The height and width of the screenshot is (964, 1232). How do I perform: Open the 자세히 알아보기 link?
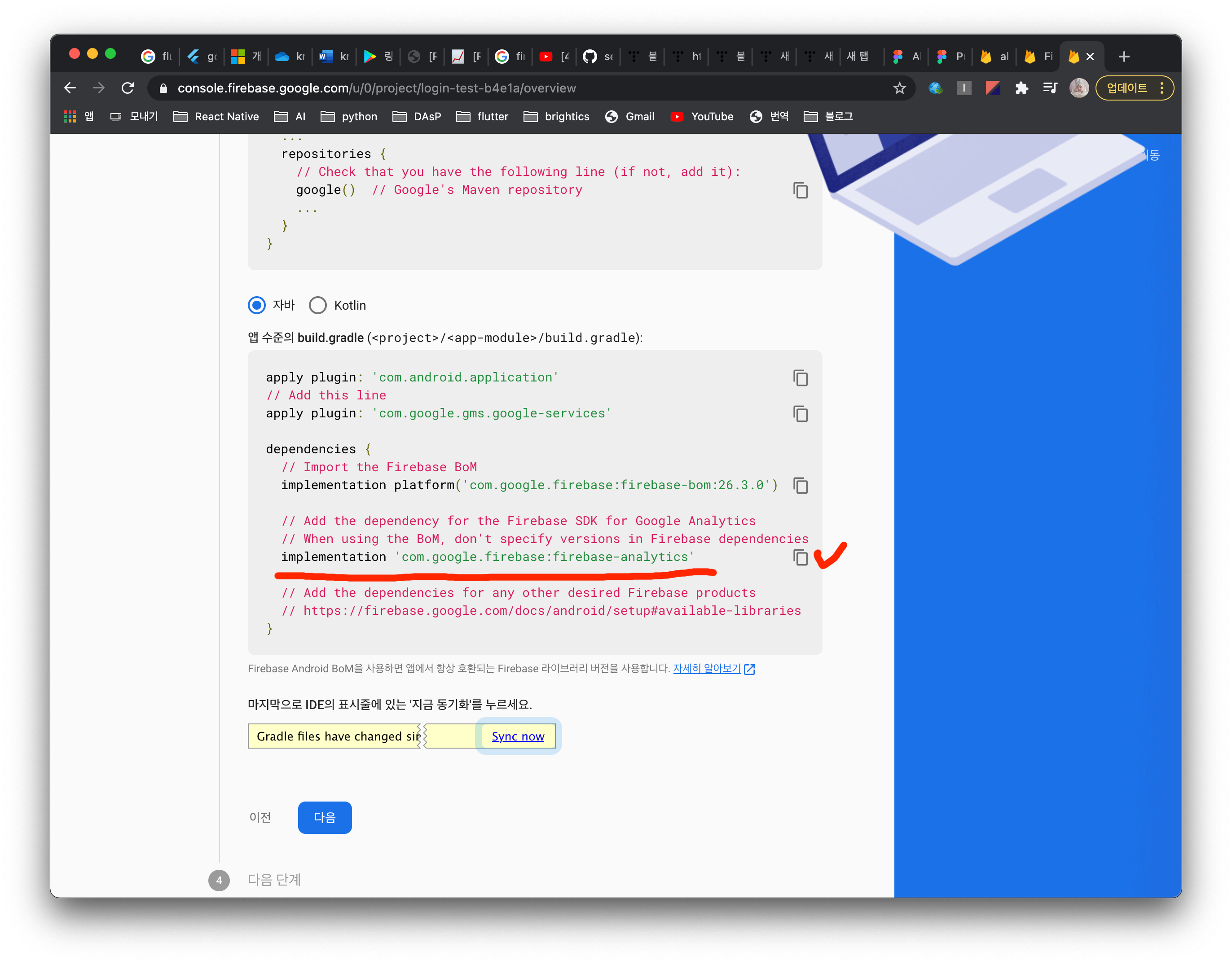pyautogui.click(x=707, y=668)
